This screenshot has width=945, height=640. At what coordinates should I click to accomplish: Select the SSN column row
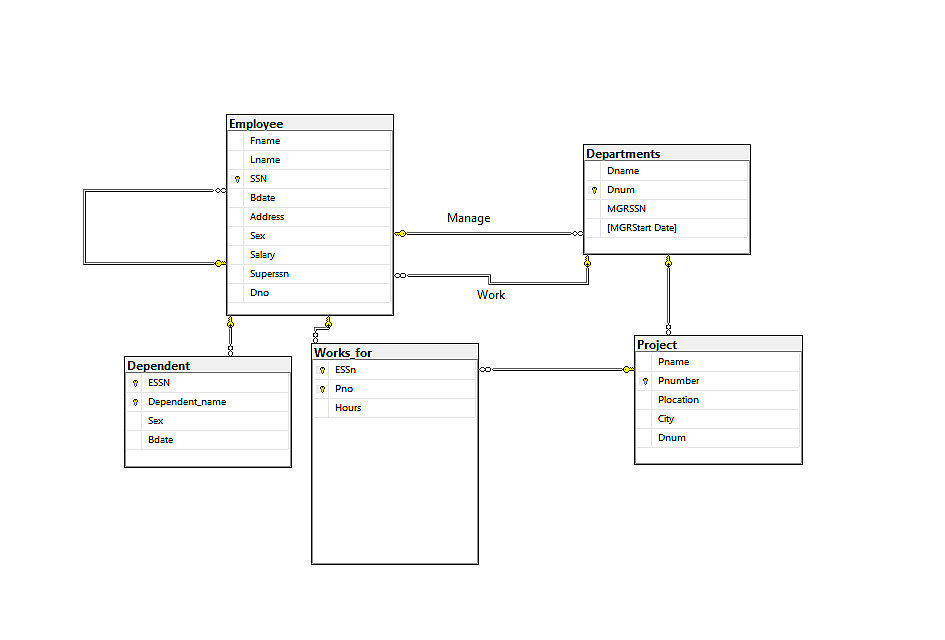coord(310,179)
